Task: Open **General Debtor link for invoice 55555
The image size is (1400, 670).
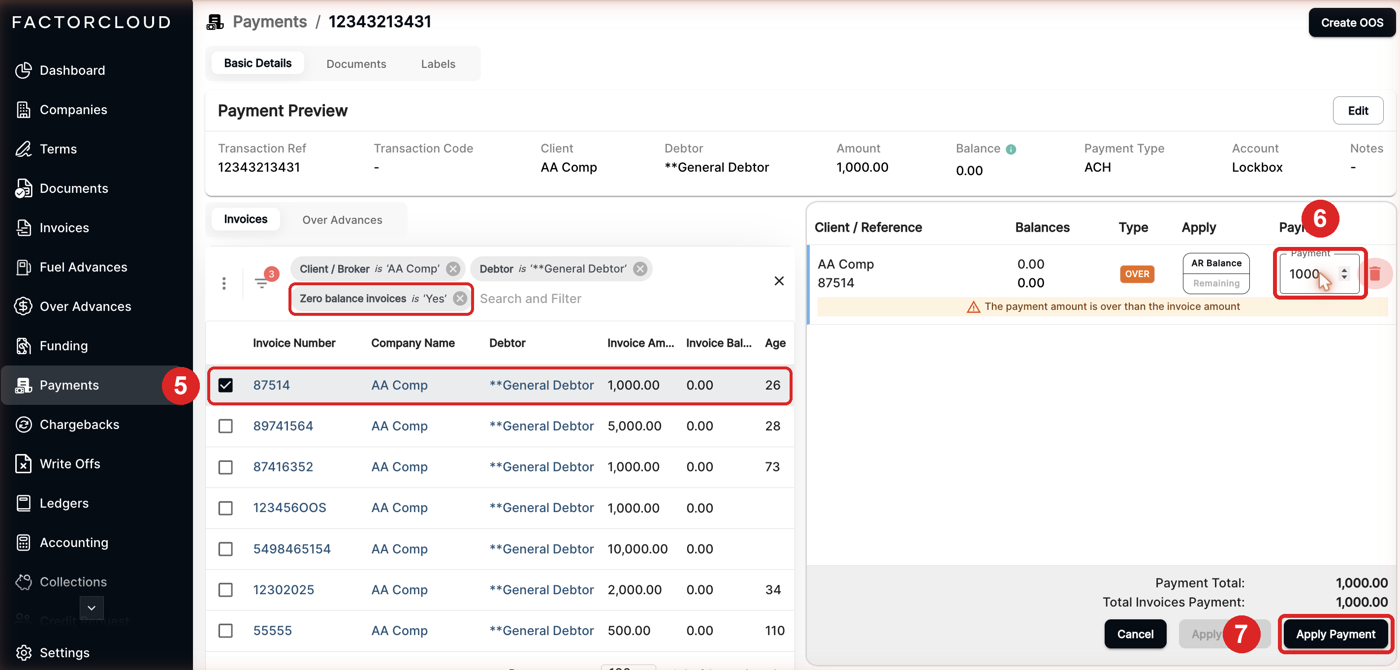Action: tap(541, 631)
